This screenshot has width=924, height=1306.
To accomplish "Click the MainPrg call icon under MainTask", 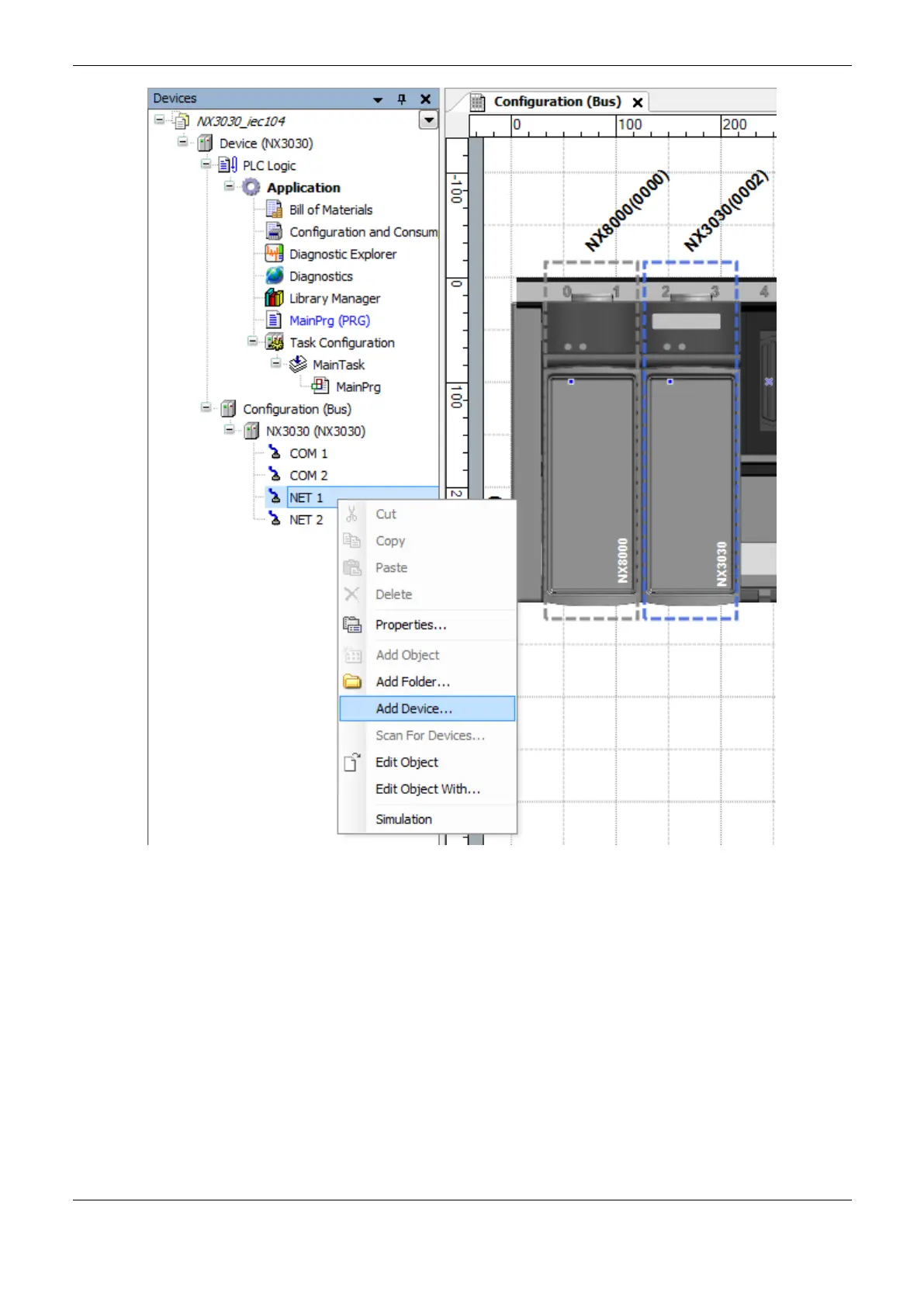I will tap(320, 386).
